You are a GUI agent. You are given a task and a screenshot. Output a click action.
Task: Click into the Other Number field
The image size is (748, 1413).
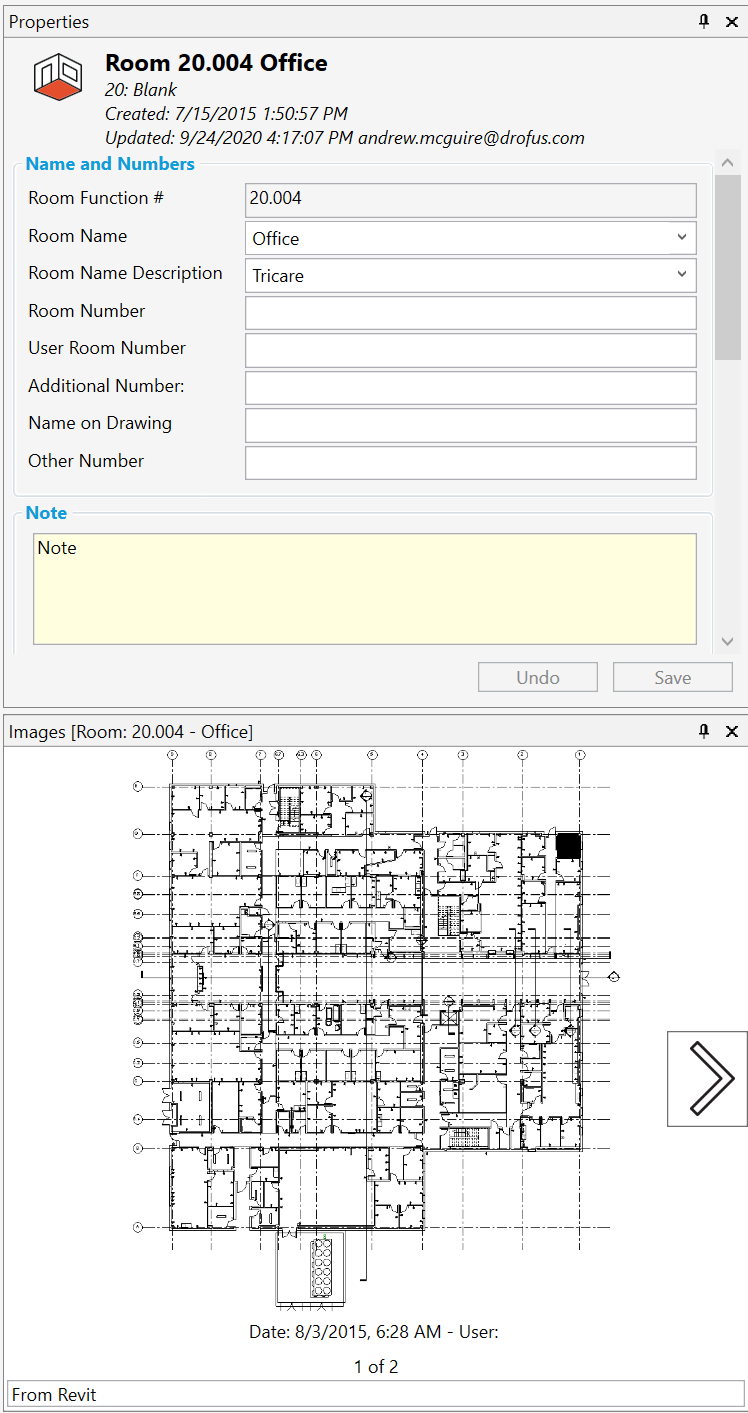pyautogui.click(x=470, y=463)
